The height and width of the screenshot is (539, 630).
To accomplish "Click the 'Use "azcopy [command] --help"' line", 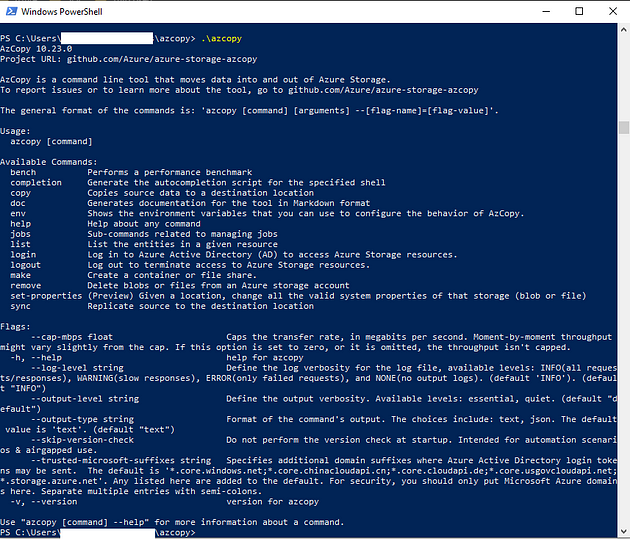I will 172,522.
